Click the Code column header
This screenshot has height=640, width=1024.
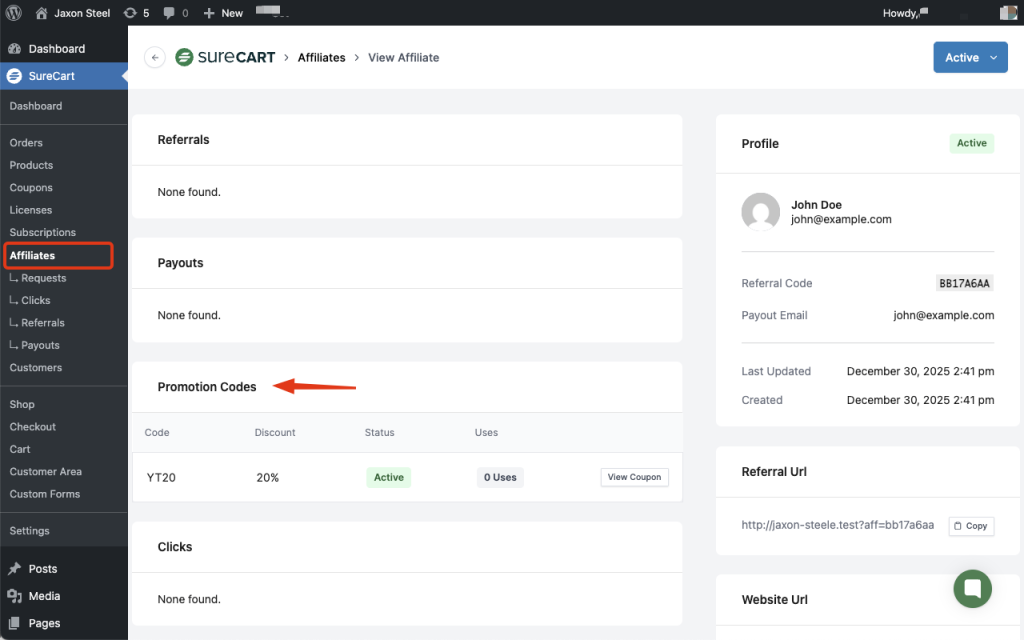click(157, 432)
